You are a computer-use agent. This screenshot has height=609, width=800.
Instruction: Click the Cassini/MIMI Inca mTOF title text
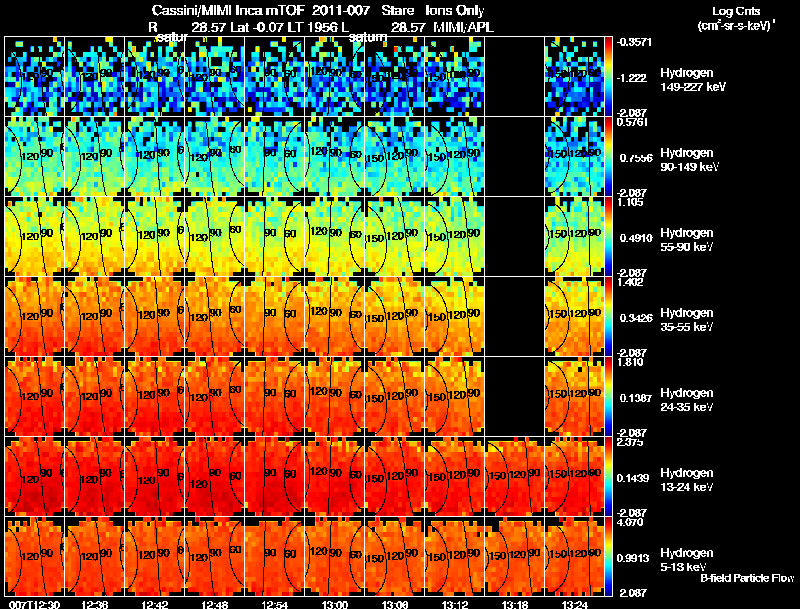[228, 10]
